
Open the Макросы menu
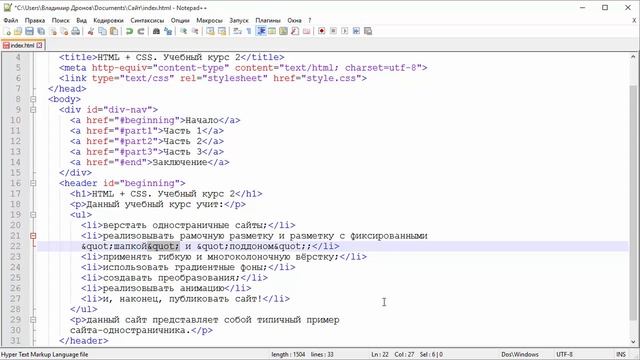209,20
